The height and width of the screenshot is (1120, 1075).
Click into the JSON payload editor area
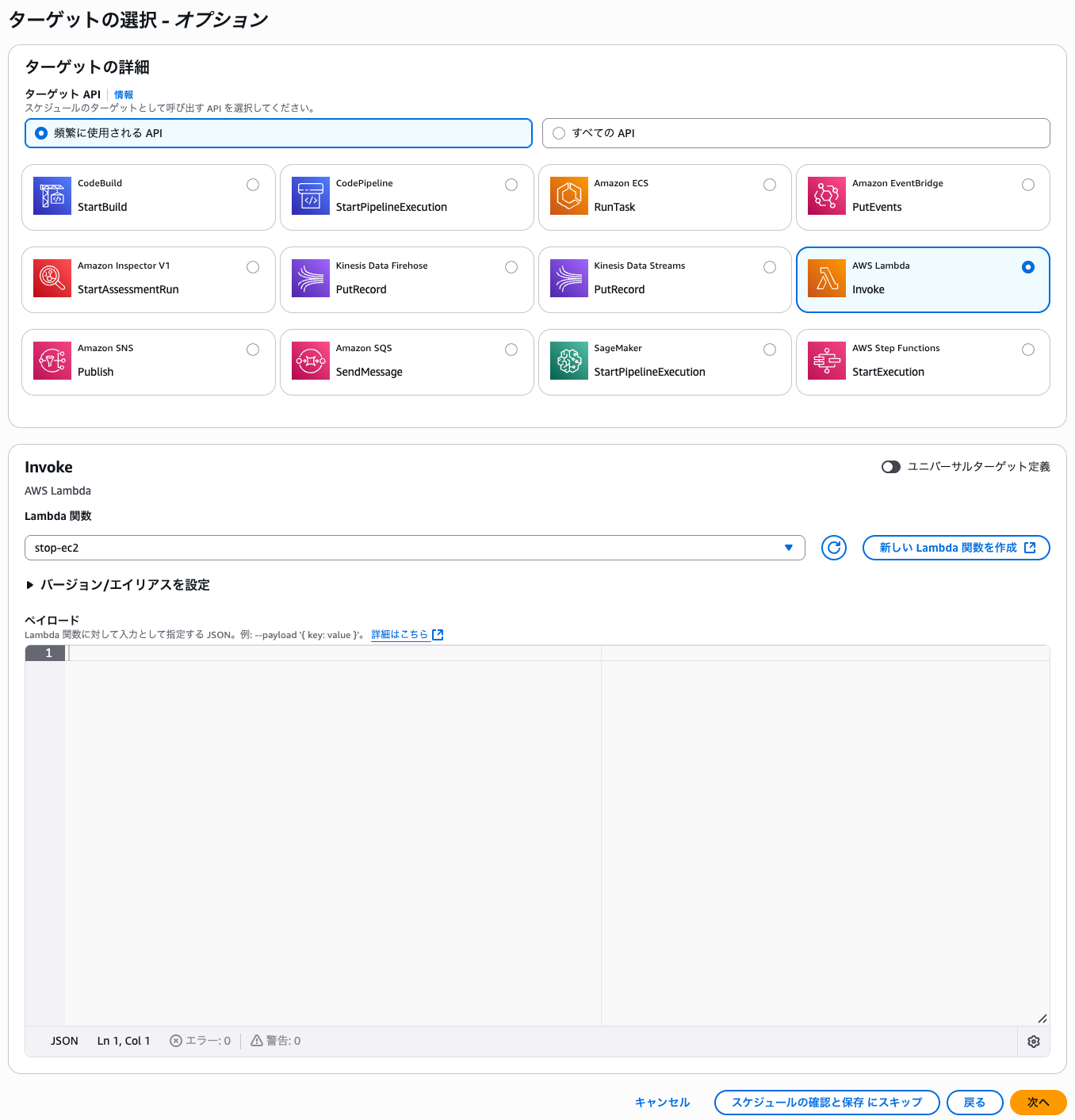(333, 832)
